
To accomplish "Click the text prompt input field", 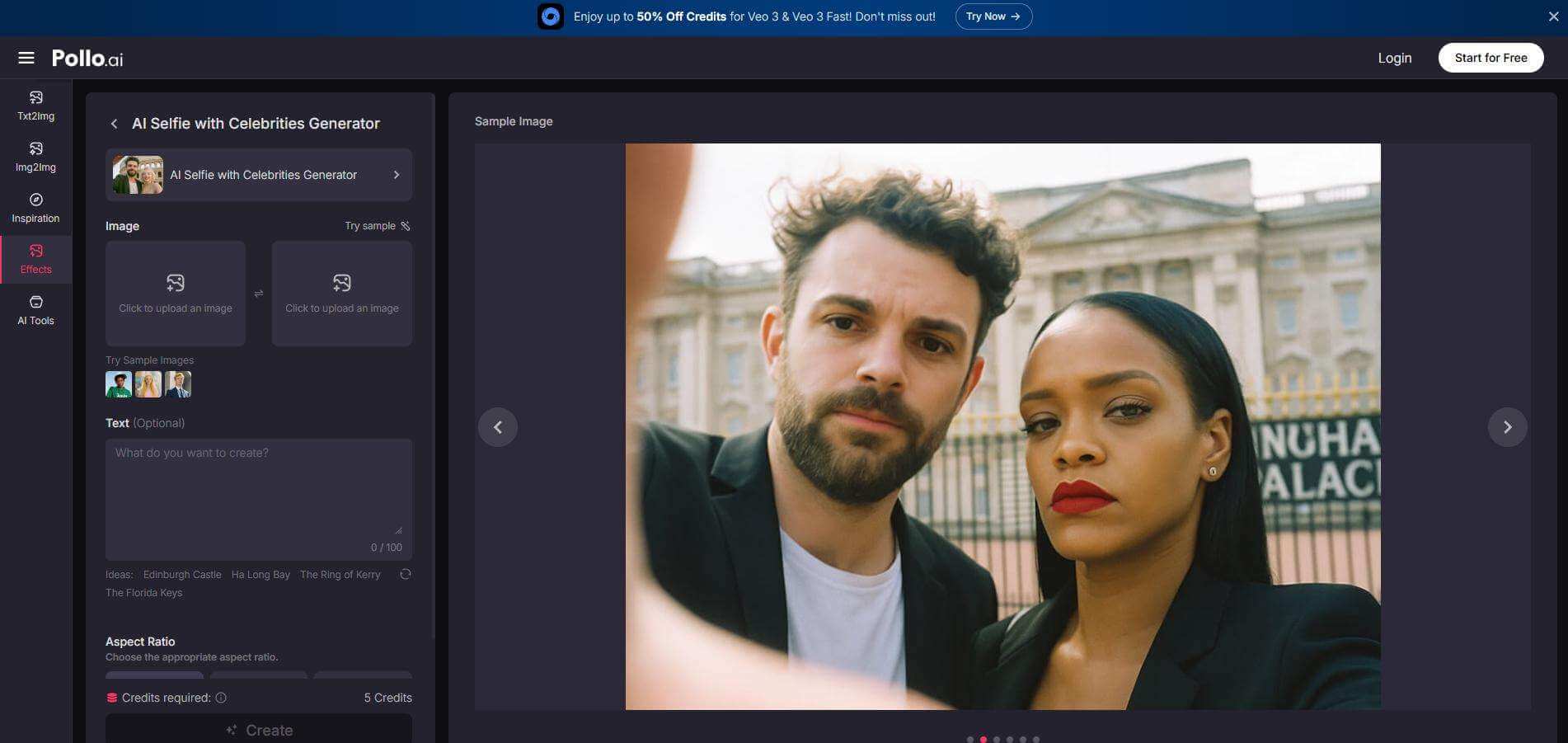I will pyautogui.click(x=258, y=487).
